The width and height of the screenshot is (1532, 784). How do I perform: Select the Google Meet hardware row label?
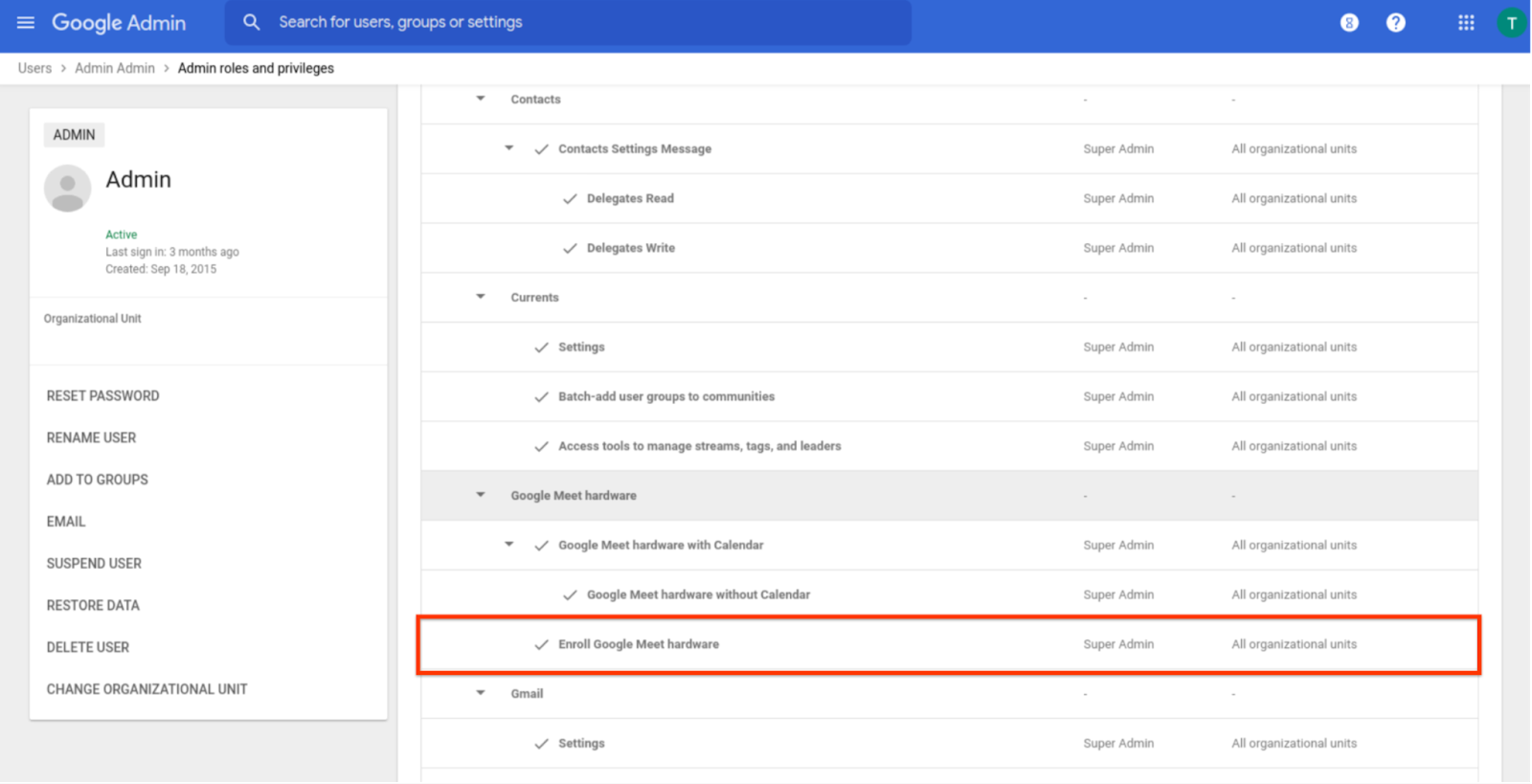pyautogui.click(x=574, y=496)
